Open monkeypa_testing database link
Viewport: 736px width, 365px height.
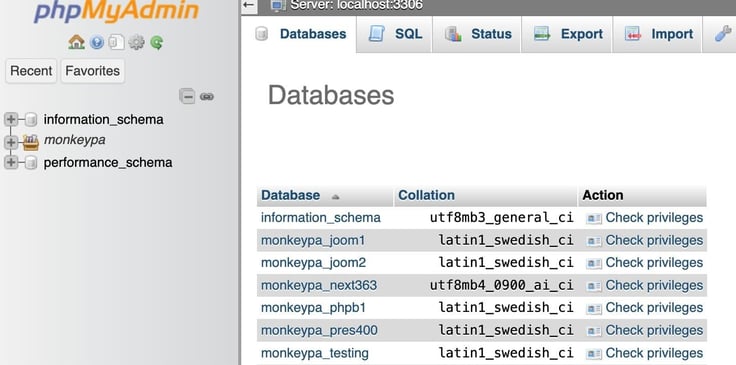click(x=314, y=353)
